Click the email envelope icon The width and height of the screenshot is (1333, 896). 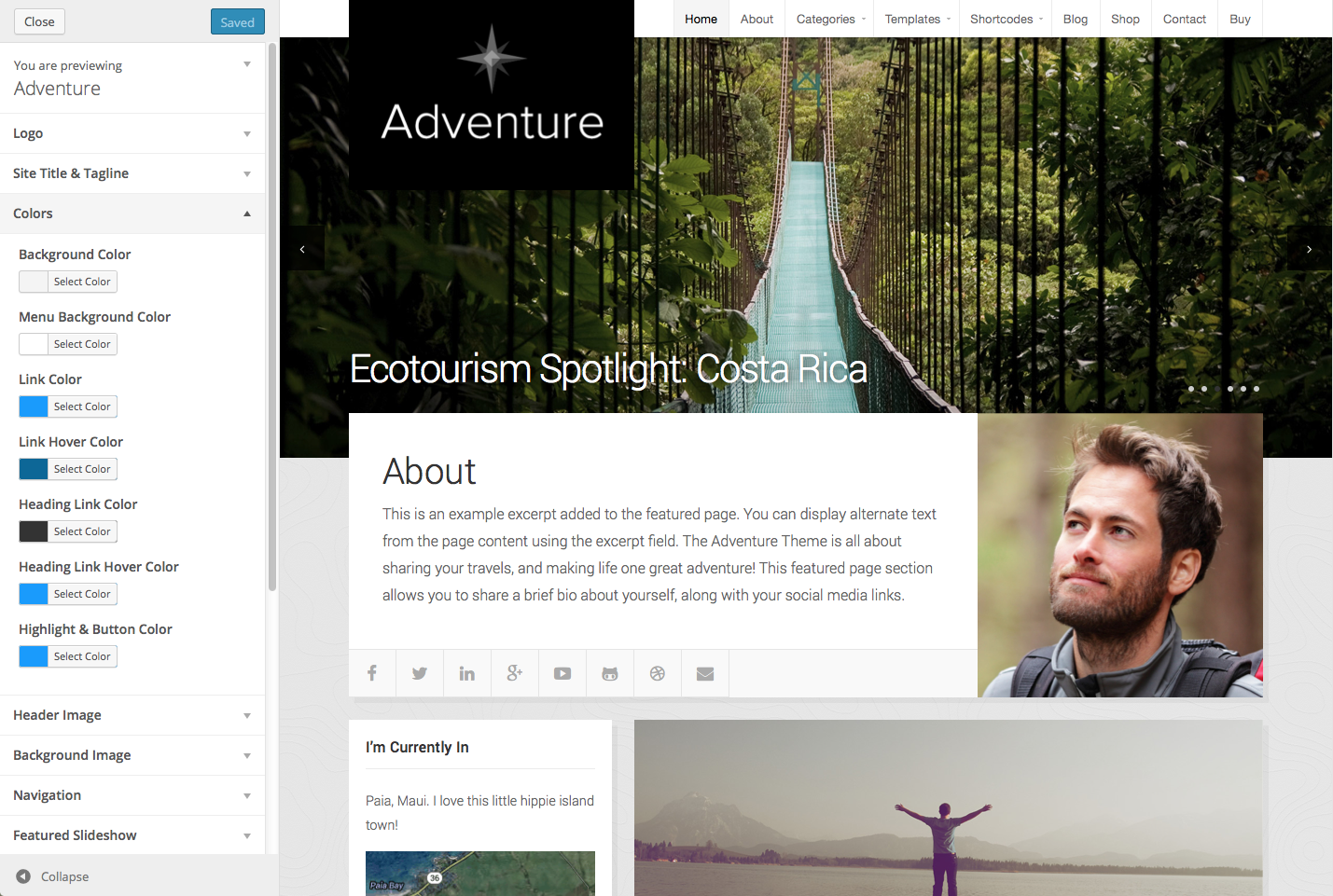(x=705, y=673)
